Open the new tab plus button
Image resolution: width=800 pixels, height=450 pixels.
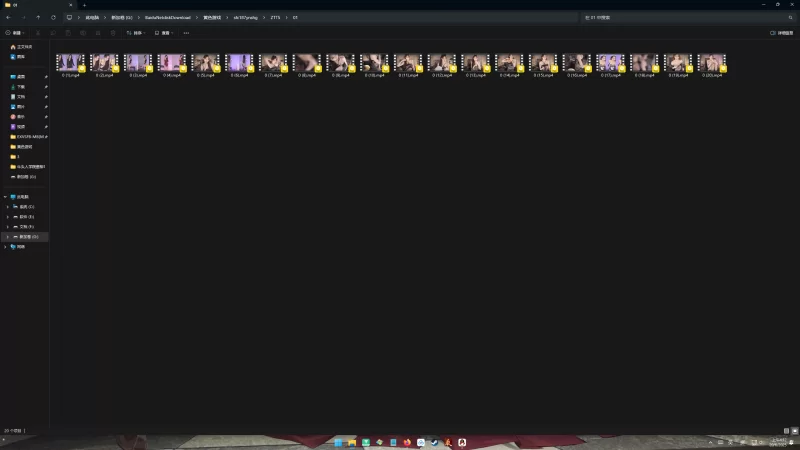84,5
